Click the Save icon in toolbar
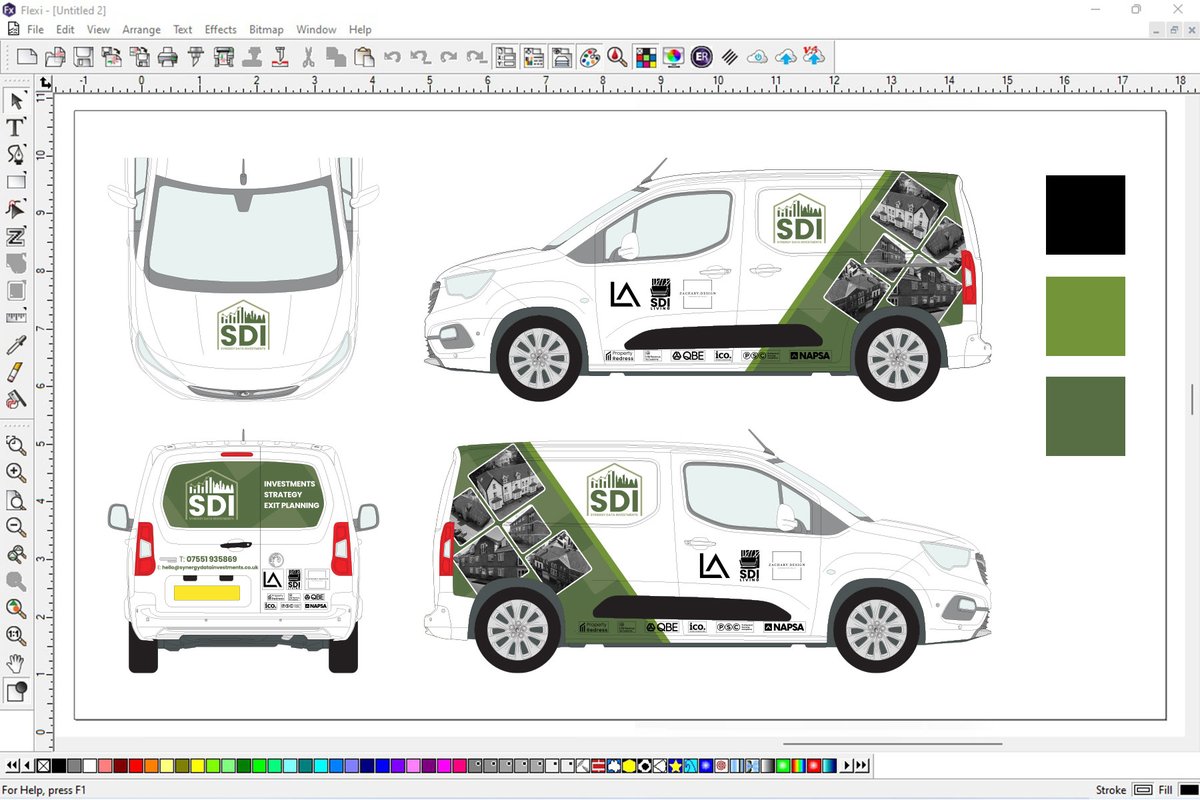This screenshot has width=1200, height=800. click(x=83, y=57)
